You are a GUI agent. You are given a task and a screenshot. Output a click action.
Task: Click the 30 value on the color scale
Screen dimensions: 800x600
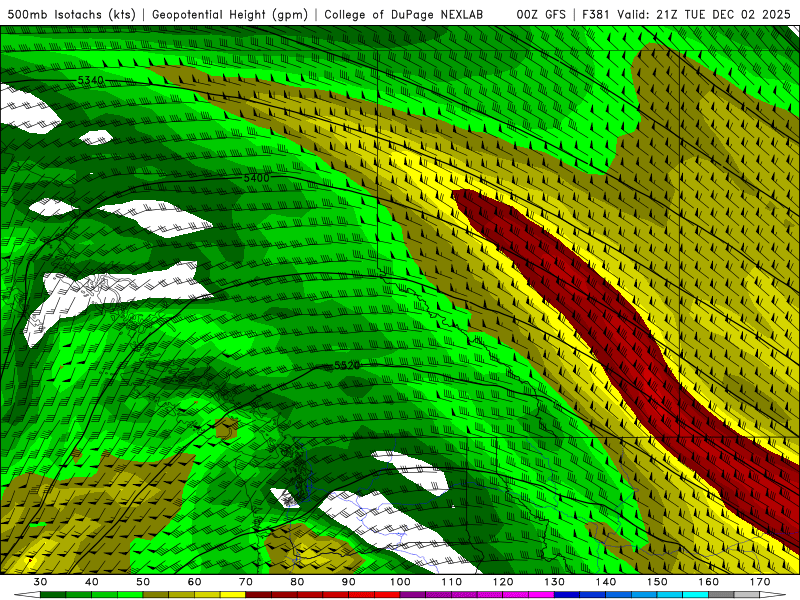pyautogui.click(x=40, y=582)
